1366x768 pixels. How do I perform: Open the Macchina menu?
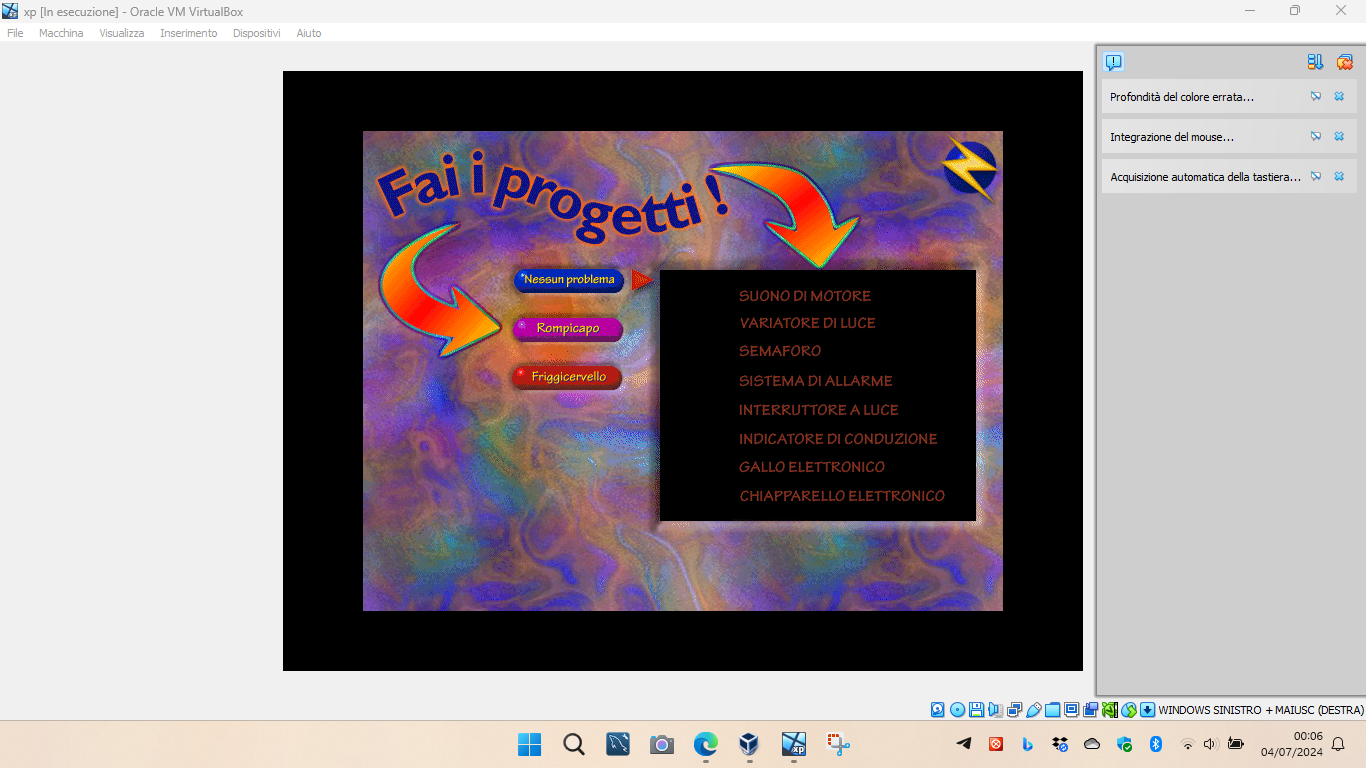pyautogui.click(x=61, y=33)
